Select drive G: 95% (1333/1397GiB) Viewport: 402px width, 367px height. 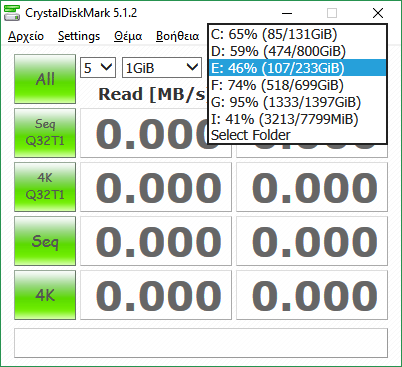297,102
